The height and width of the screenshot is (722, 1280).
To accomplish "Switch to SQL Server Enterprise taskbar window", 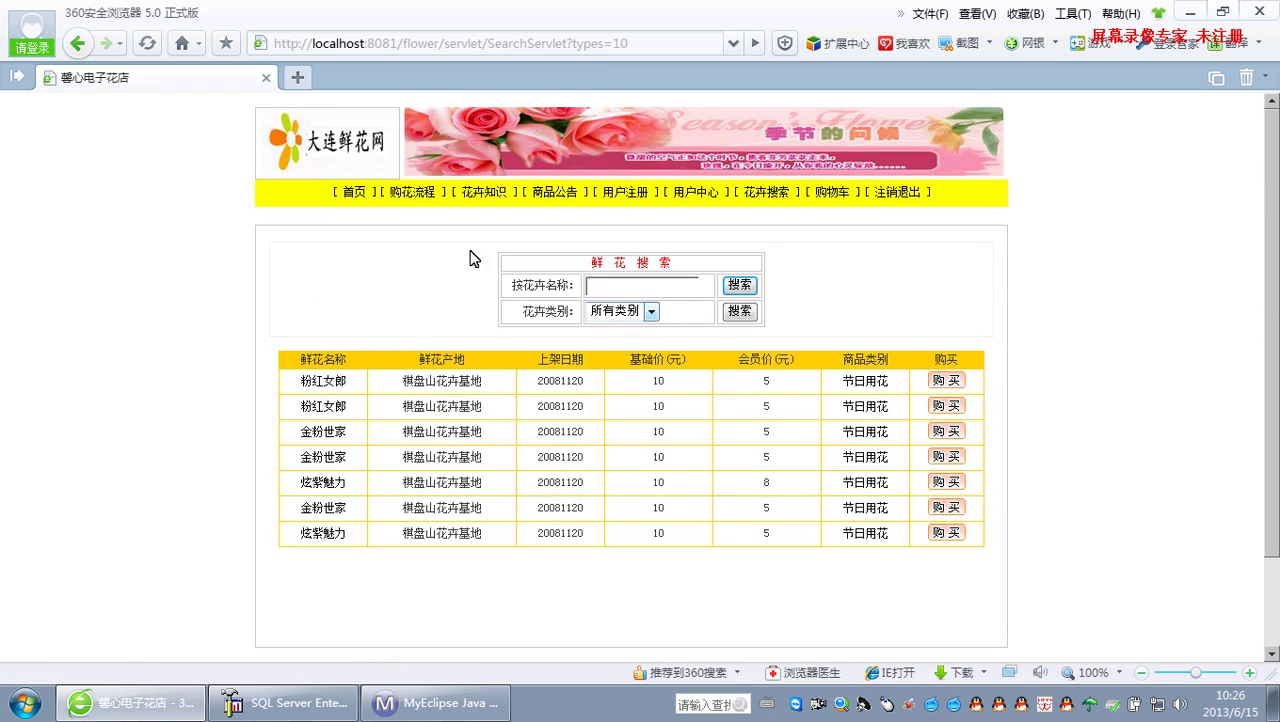I will 285,703.
